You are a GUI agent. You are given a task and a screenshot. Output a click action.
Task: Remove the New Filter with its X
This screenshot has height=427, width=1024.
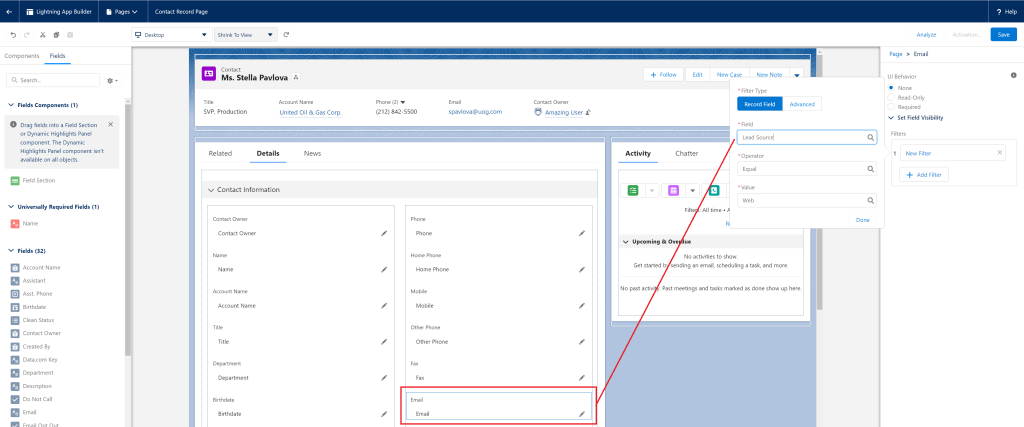click(x=999, y=153)
